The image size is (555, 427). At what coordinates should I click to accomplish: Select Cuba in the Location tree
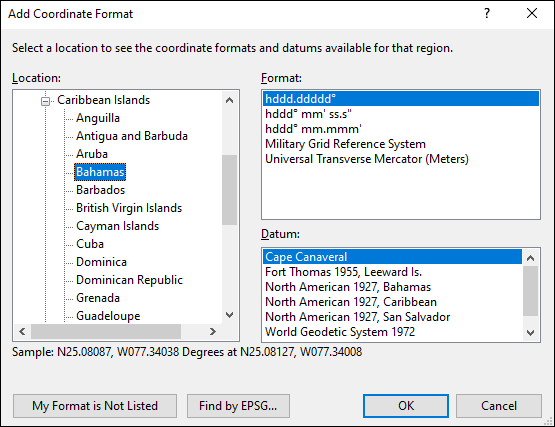point(90,244)
